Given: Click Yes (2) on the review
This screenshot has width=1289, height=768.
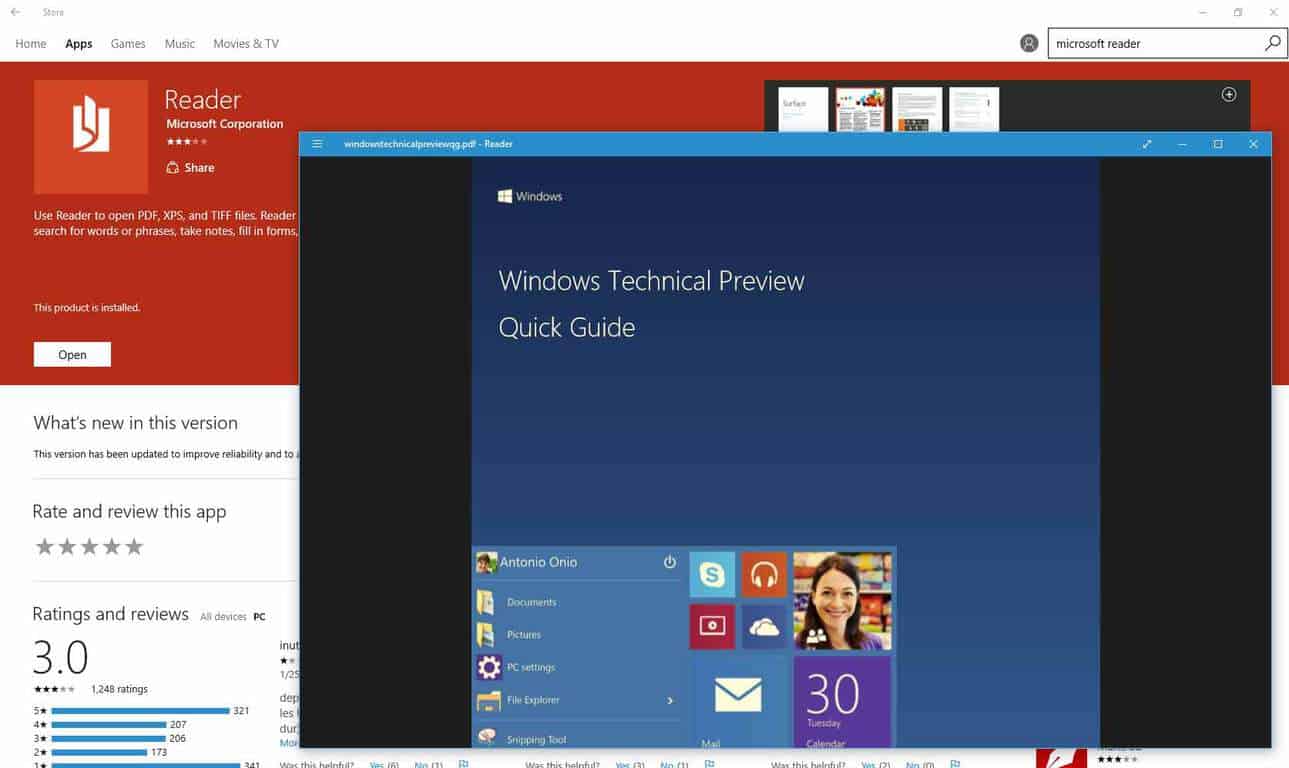Looking at the screenshot, I should (x=877, y=764).
